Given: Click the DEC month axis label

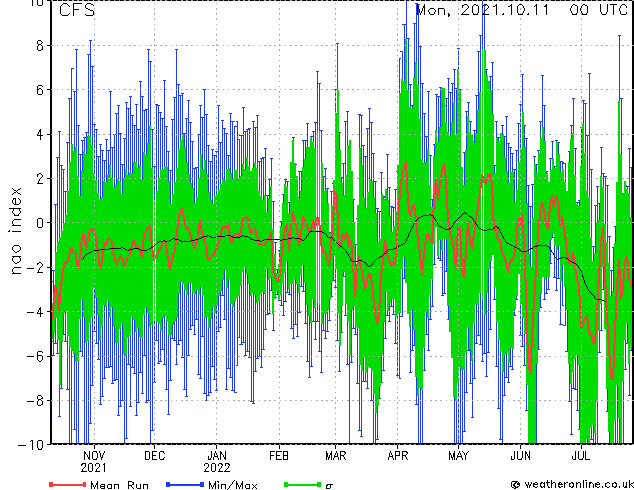Looking at the screenshot, I should tap(154, 456).
